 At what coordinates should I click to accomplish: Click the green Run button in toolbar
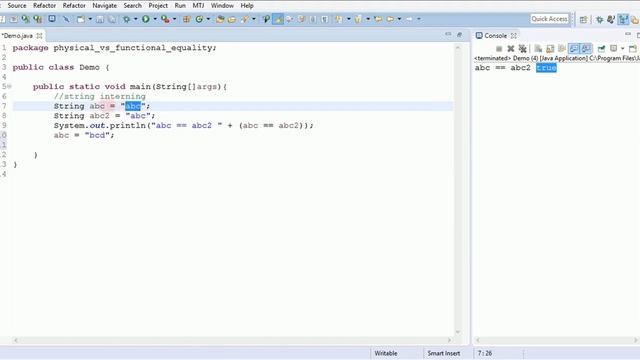tap(145, 19)
